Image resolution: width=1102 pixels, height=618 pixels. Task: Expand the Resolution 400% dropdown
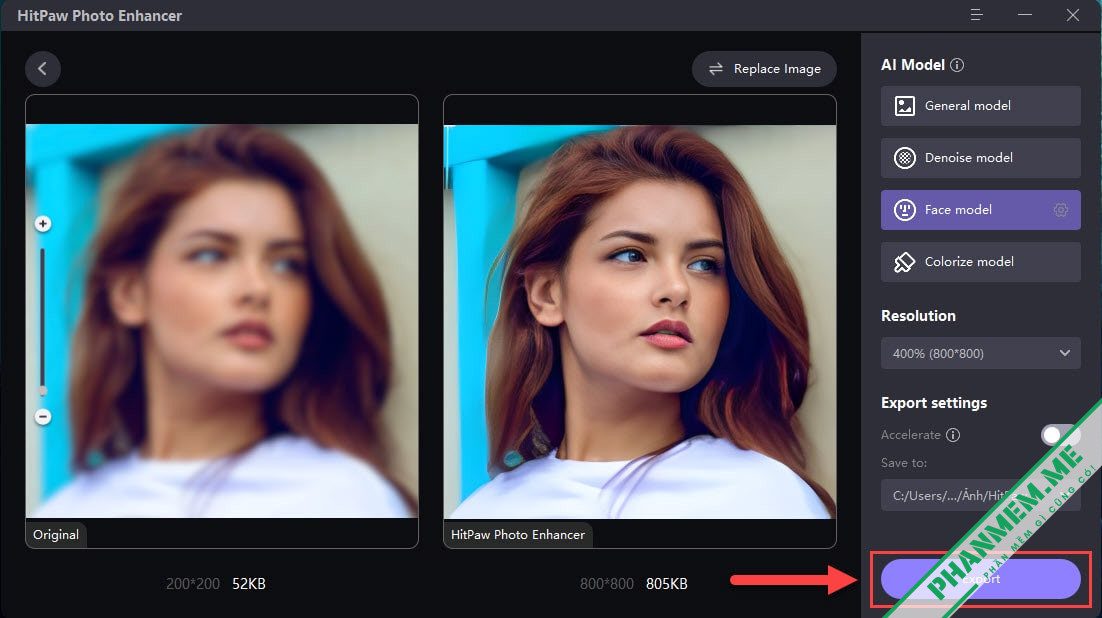click(980, 353)
